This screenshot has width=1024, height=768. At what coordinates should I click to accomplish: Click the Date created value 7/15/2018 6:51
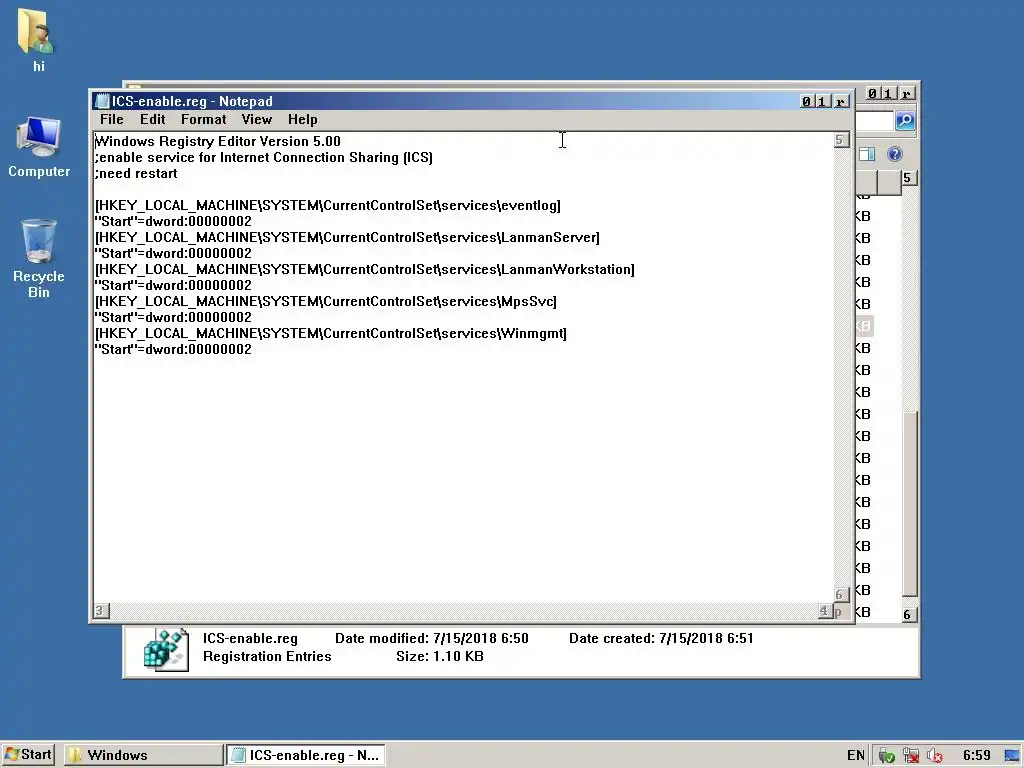pos(707,639)
